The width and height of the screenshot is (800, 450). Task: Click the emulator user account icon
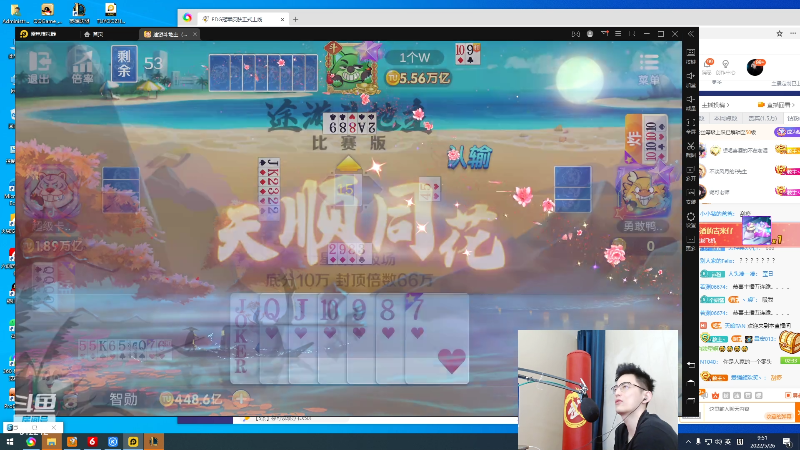coord(590,34)
